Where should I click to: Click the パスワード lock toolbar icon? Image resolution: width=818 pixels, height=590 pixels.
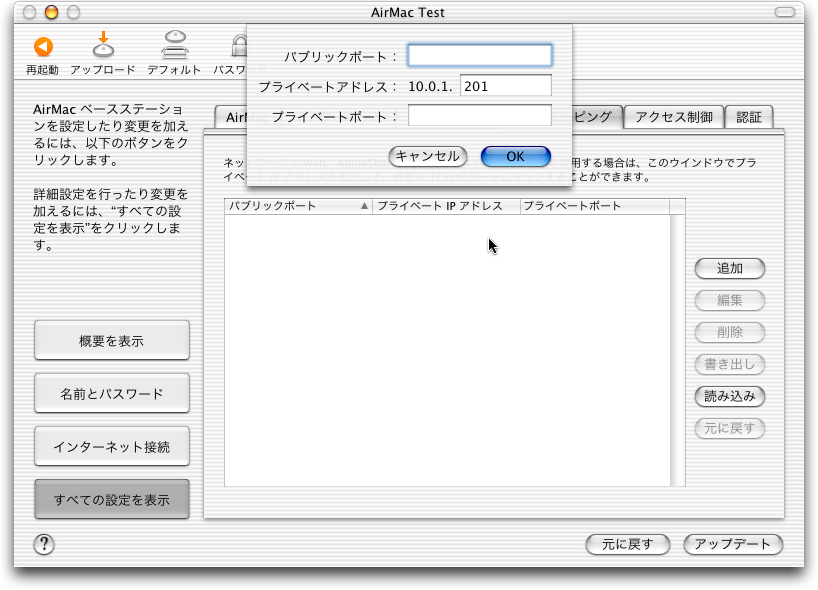[236, 47]
